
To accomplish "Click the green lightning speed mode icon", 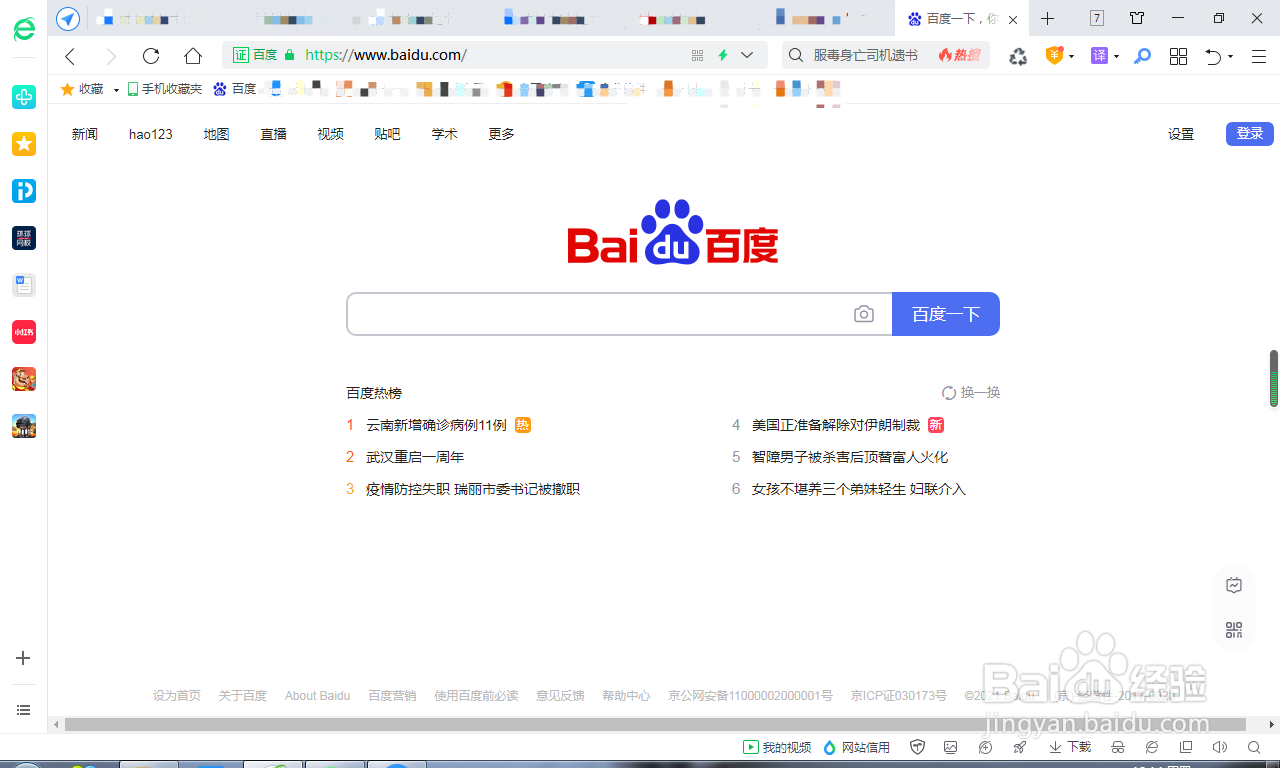I will click(722, 56).
